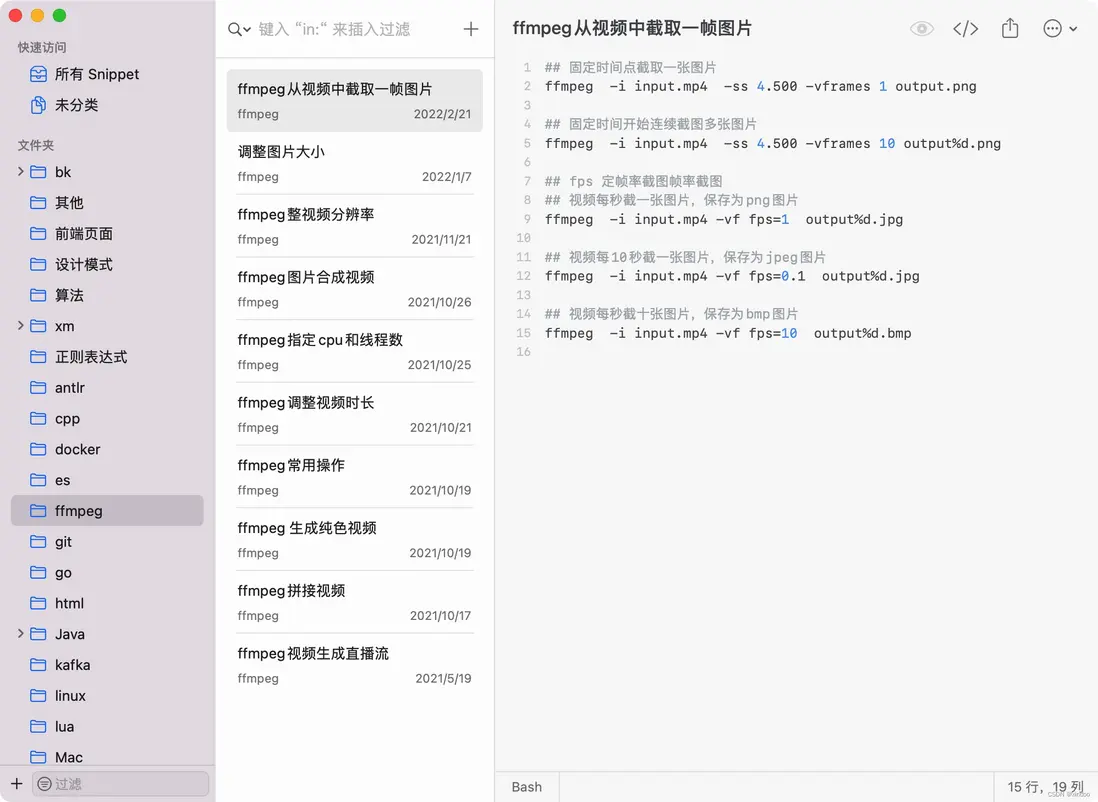
Task: Open the 正则表达式 folder
Action: tap(107, 357)
